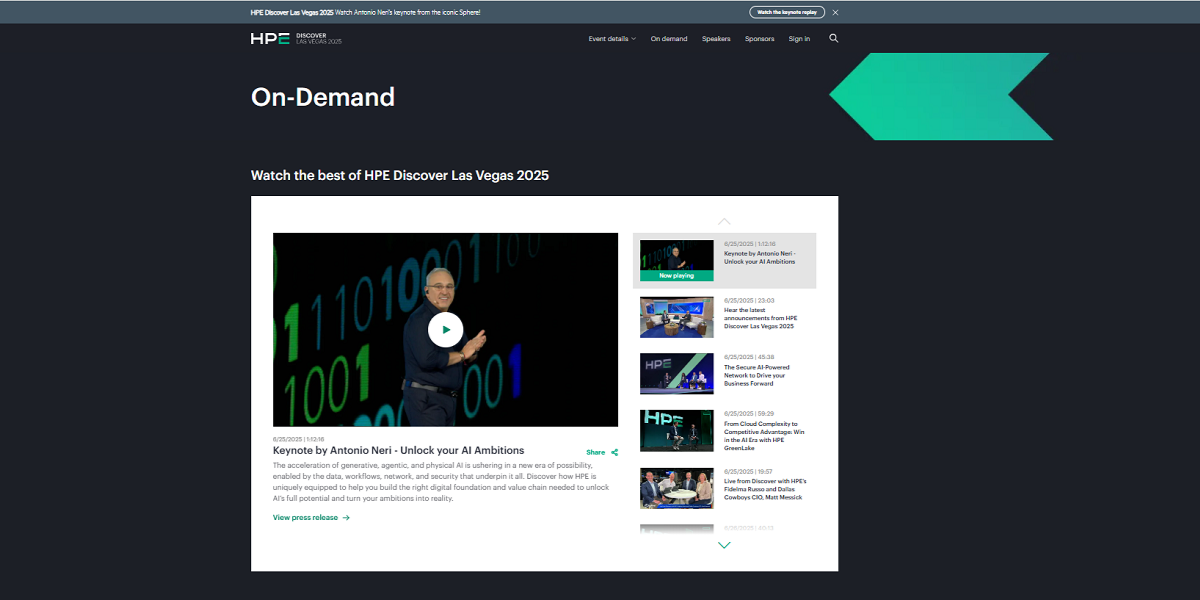The image size is (1200, 600).
Task: Click Watch the keynote replay button
Action: (x=787, y=12)
